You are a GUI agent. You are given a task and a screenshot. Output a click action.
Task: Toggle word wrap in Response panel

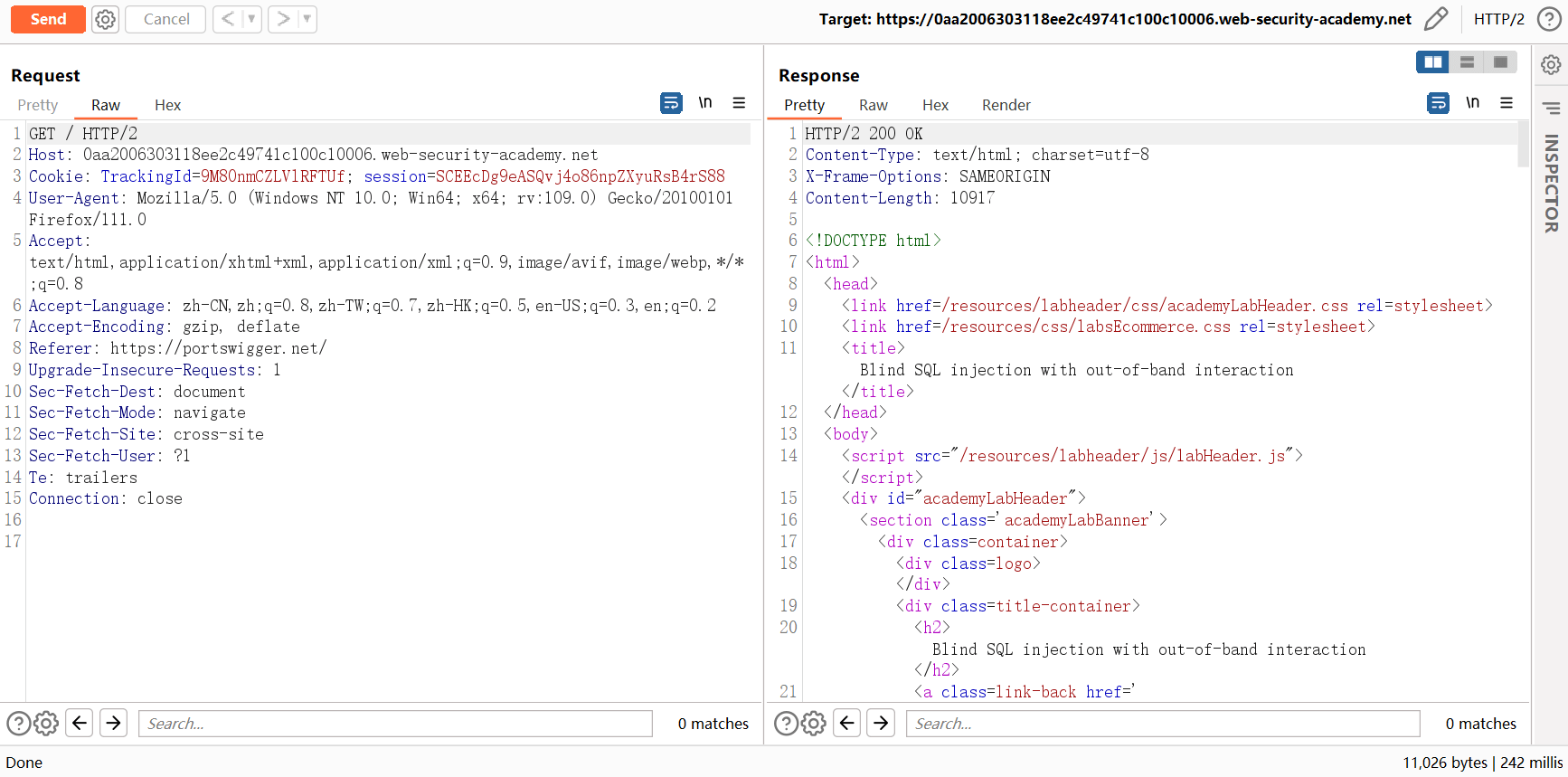[1438, 103]
